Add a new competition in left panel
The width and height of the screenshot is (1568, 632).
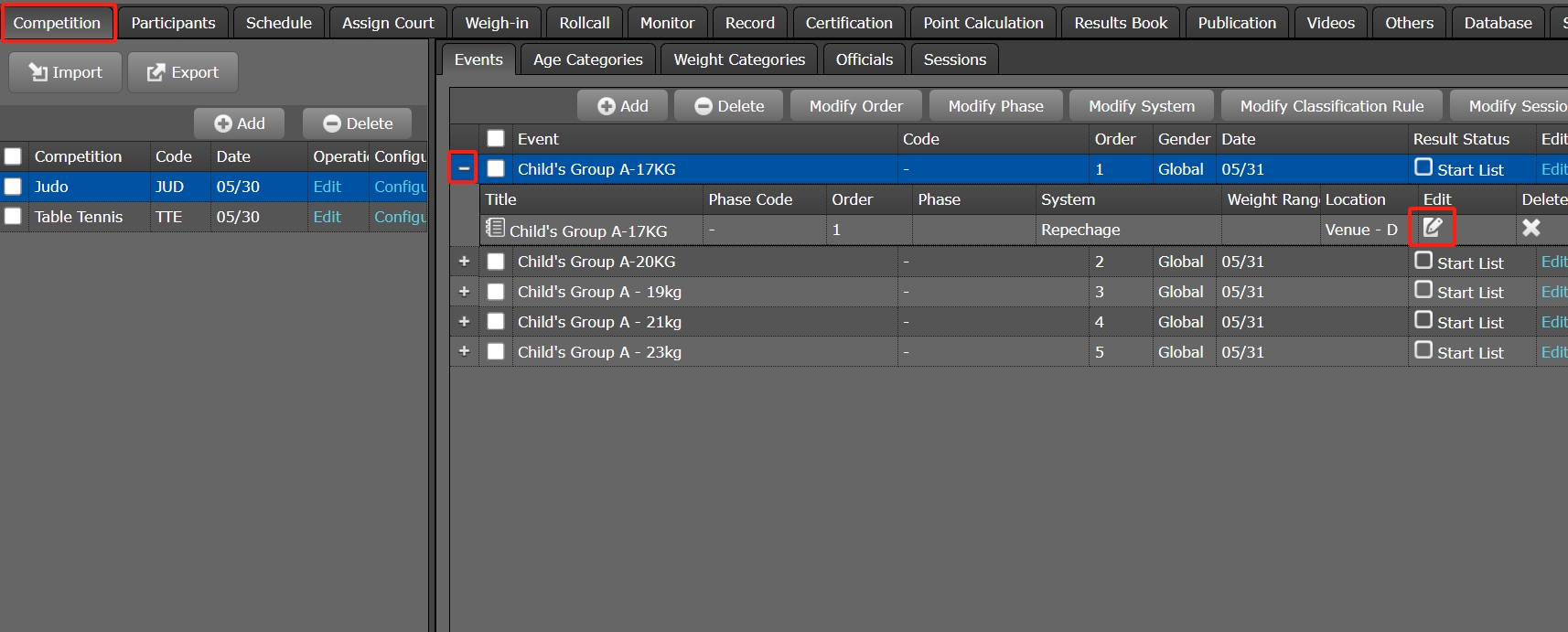240,123
